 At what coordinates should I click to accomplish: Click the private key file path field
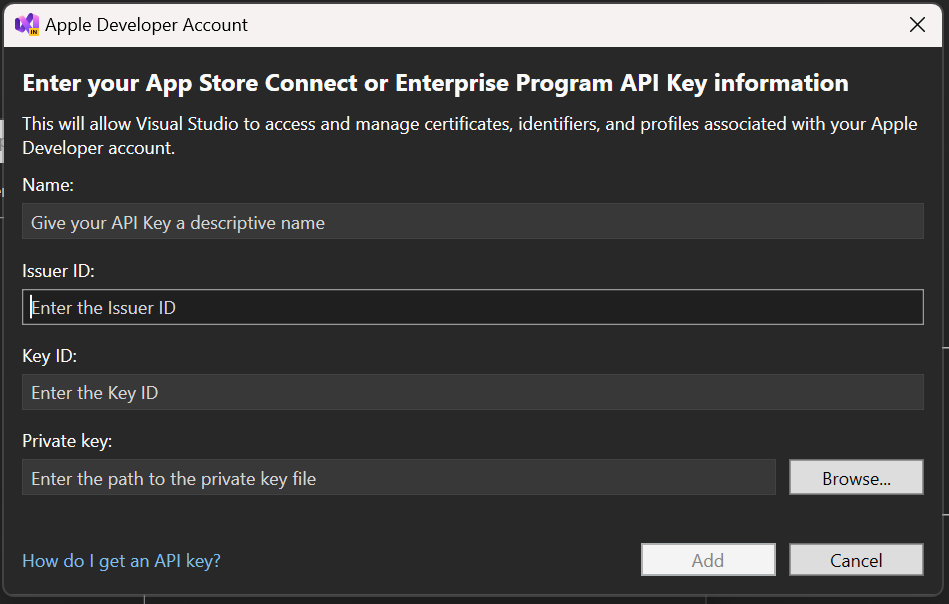pyautogui.click(x=398, y=478)
